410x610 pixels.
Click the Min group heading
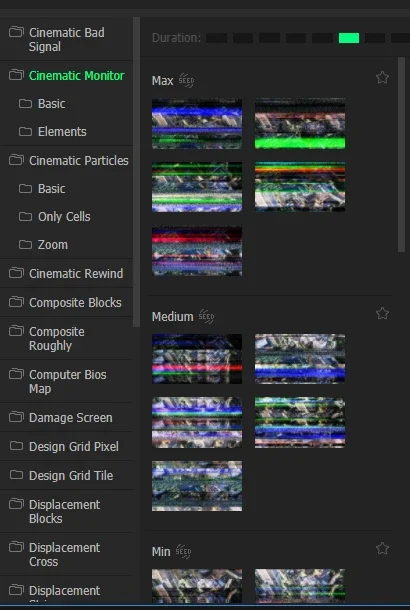click(161, 551)
